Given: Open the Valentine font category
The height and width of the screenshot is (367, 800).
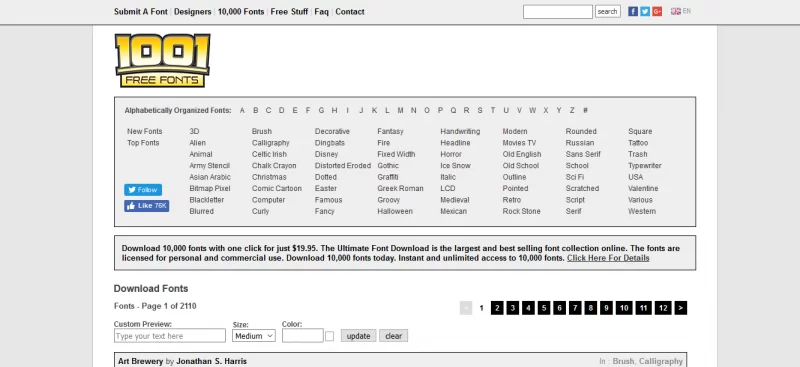Looking at the screenshot, I should 643,188.
